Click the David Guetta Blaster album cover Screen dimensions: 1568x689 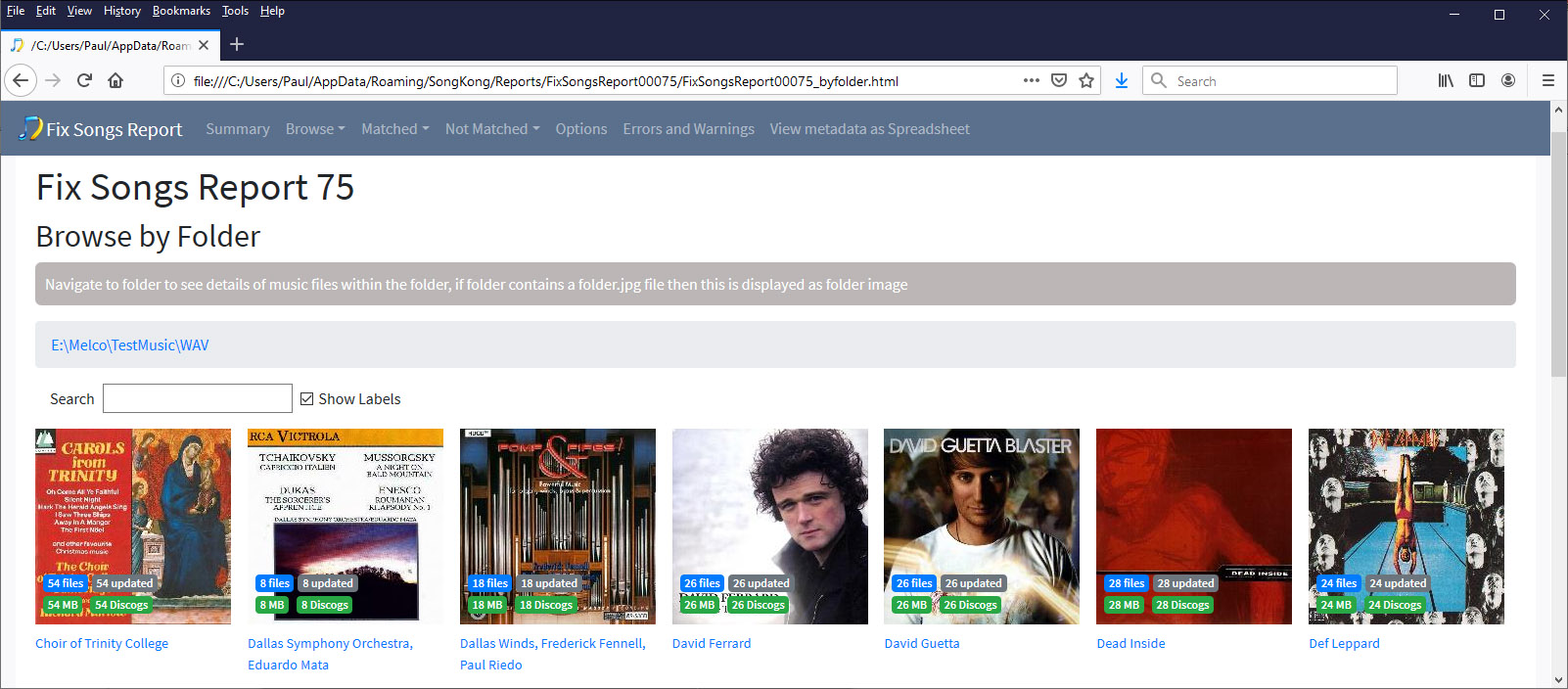coord(982,527)
